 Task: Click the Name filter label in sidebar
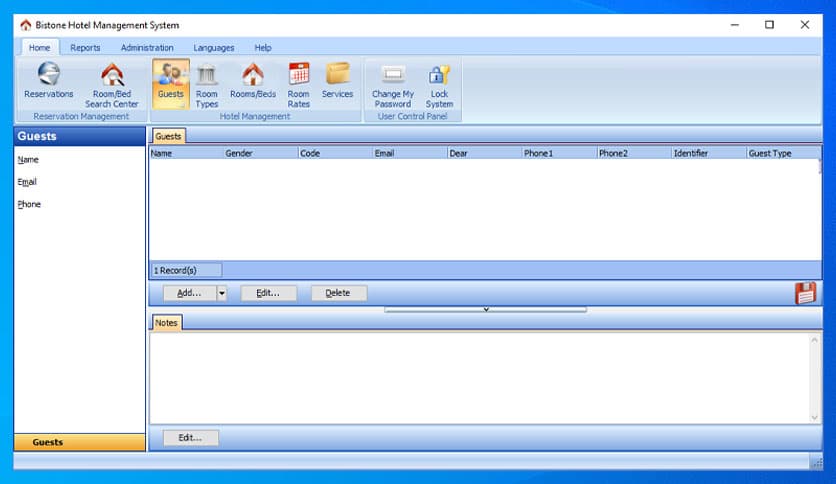pyautogui.click(x=28, y=159)
